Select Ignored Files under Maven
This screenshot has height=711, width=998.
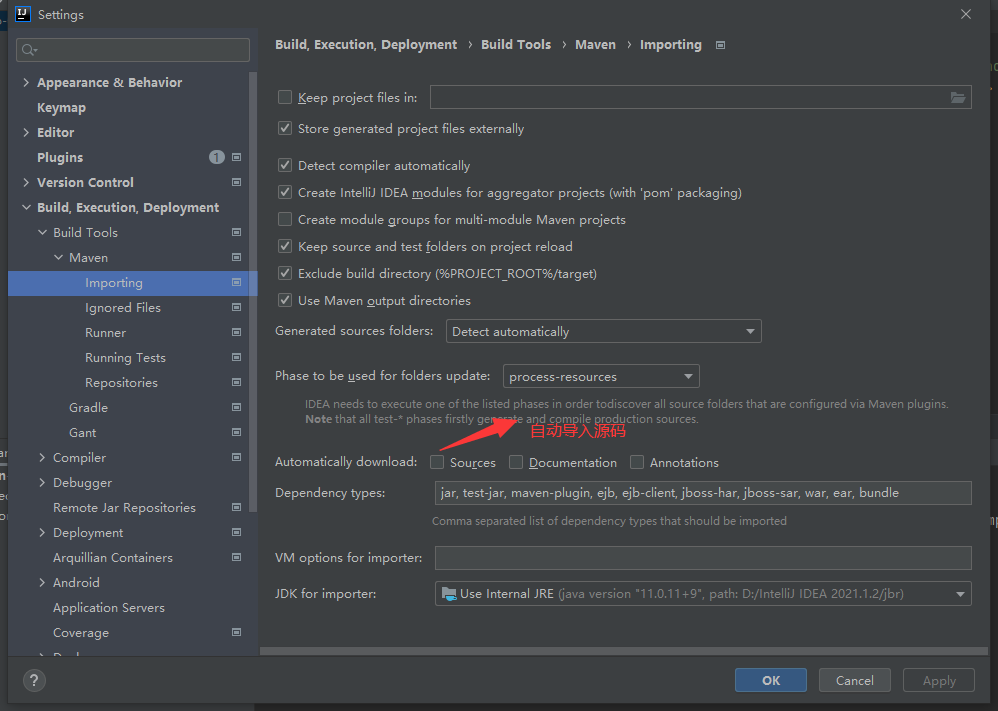[x=123, y=307]
